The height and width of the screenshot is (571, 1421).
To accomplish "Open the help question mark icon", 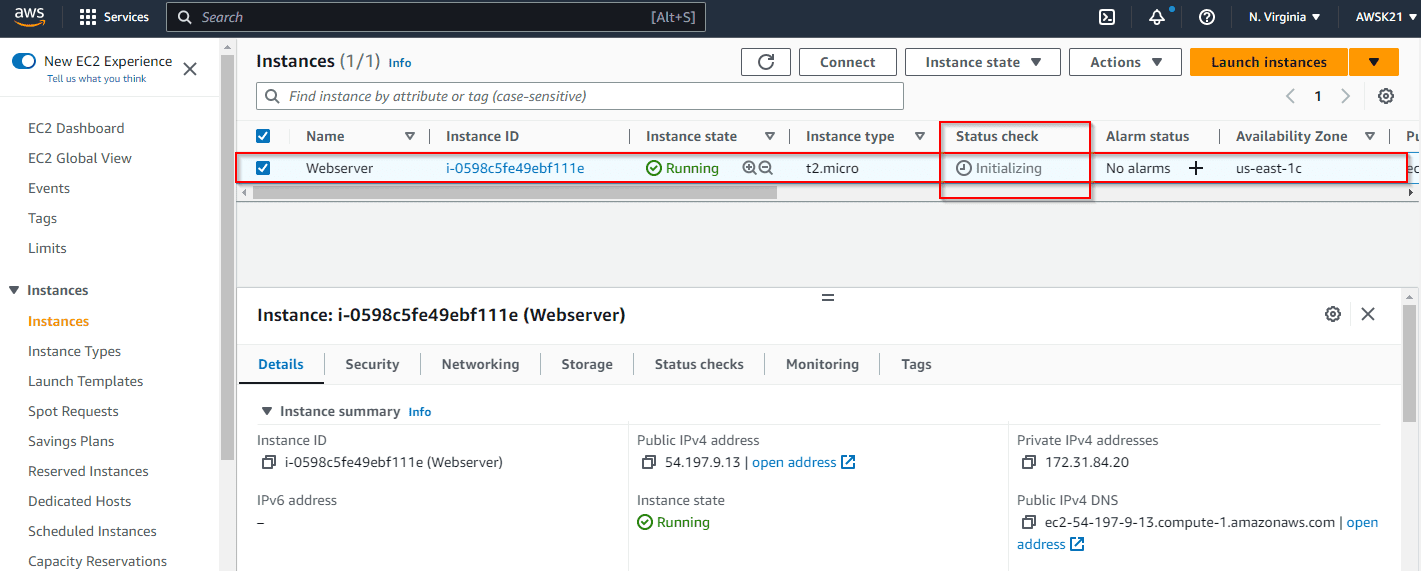I will (x=1207, y=17).
